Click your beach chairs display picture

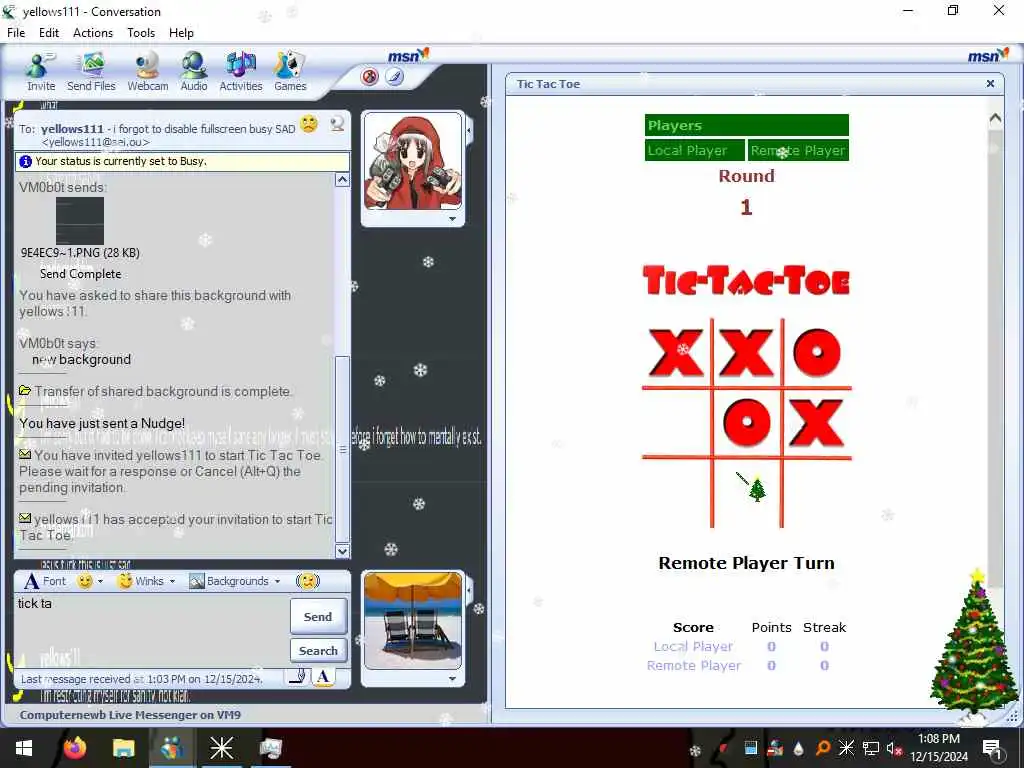click(x=413, y=620)
